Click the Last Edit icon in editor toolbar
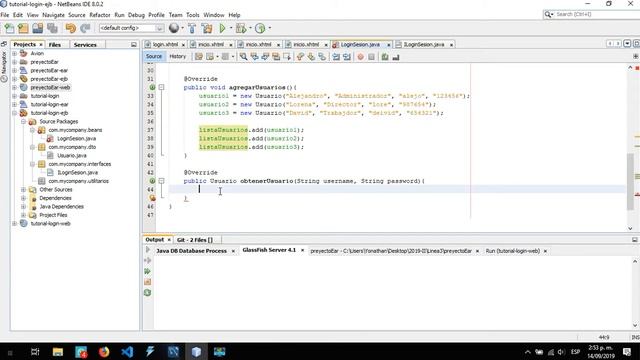 click(x=198, y=57)
